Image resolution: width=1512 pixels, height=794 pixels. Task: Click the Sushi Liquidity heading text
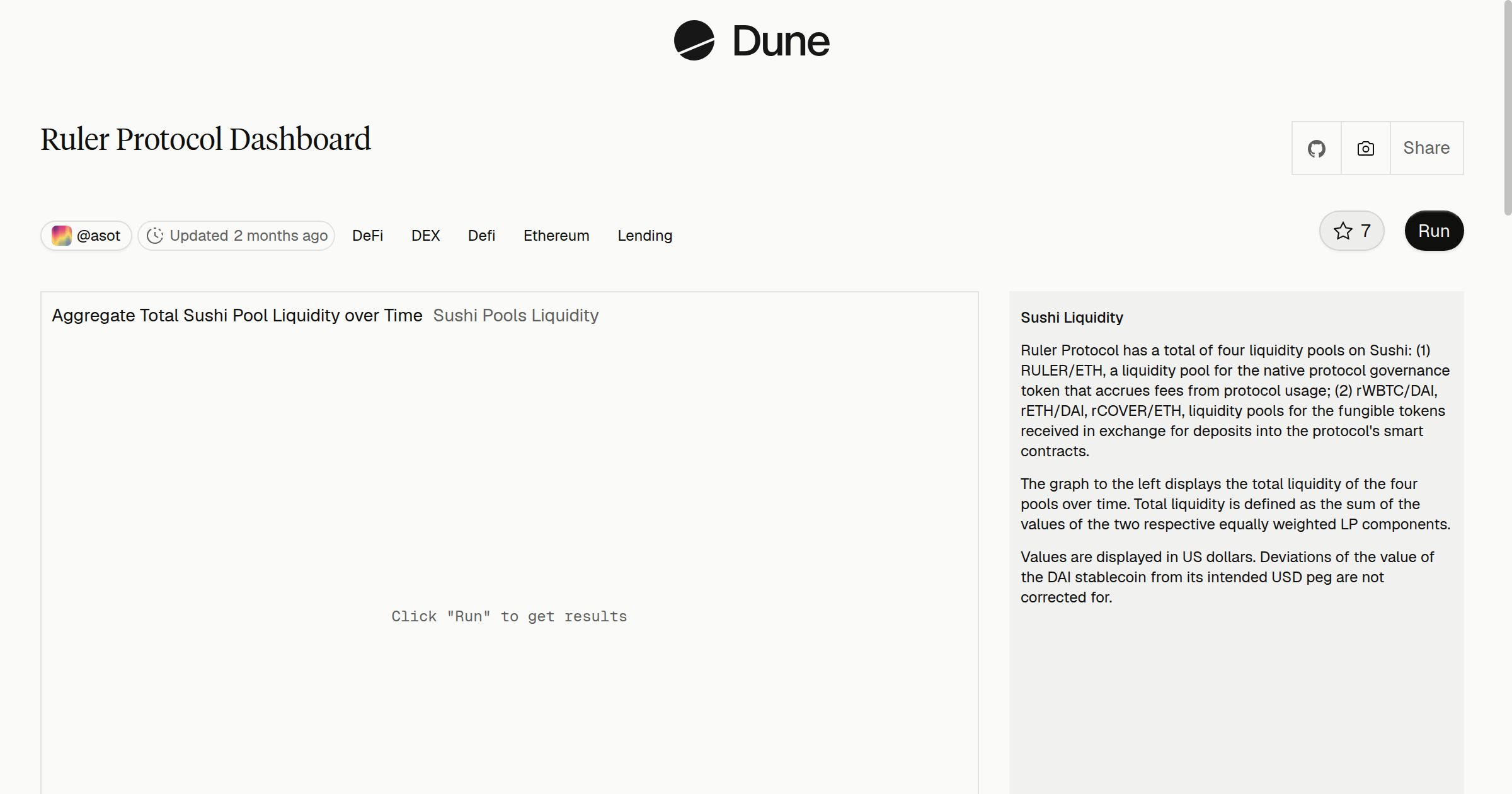1072,318
